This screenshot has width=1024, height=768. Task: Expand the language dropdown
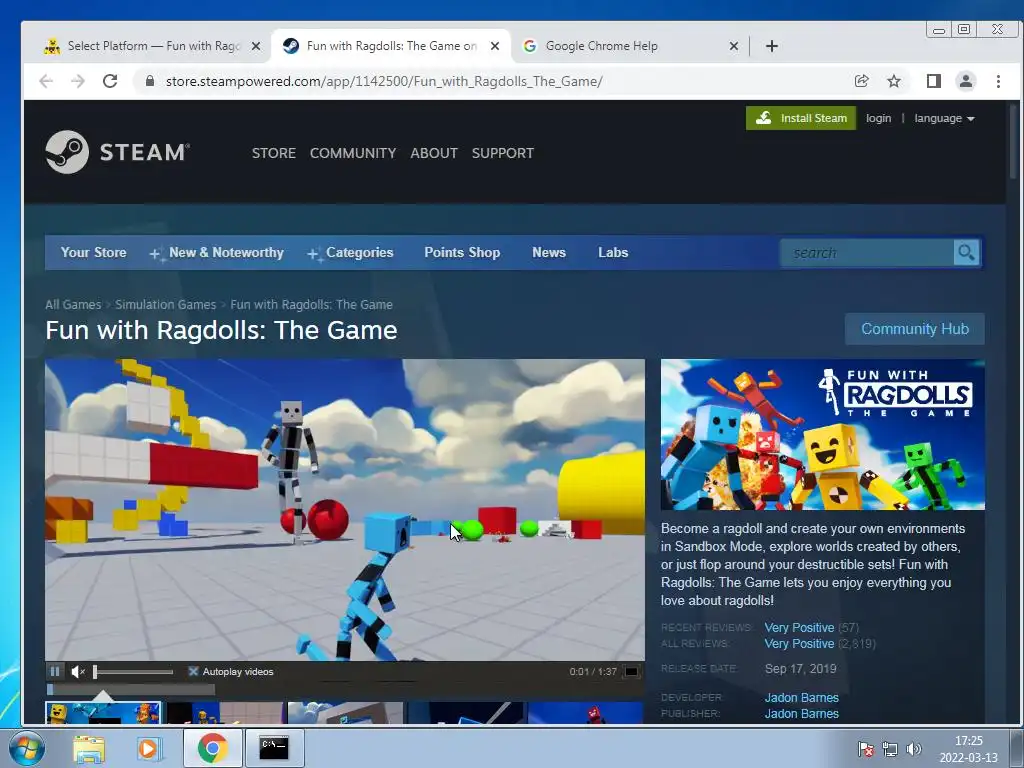tap(944, 118)
